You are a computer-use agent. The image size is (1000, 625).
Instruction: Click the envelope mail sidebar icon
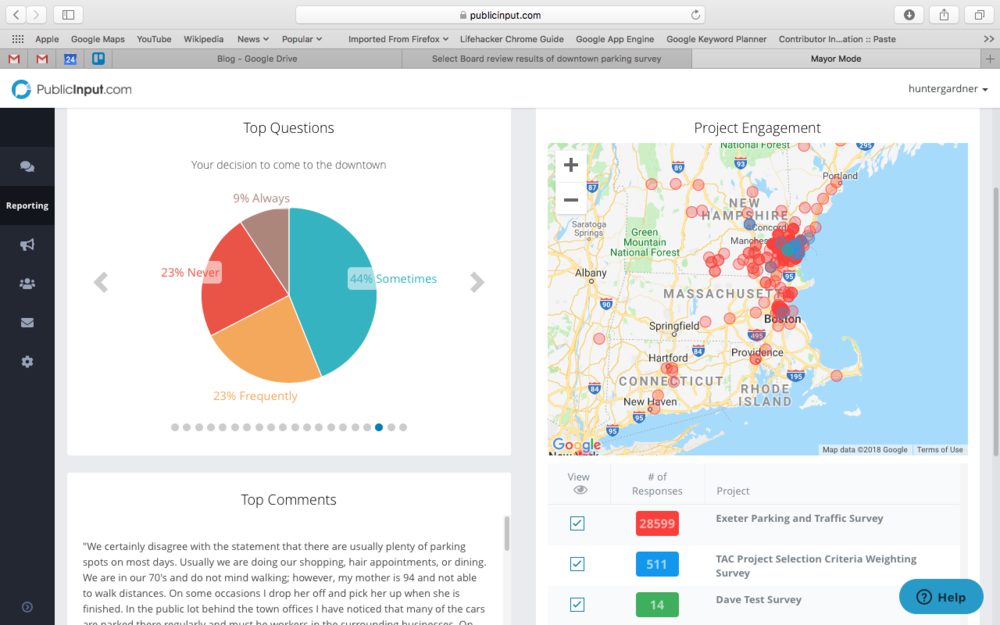tap(27, 323)
